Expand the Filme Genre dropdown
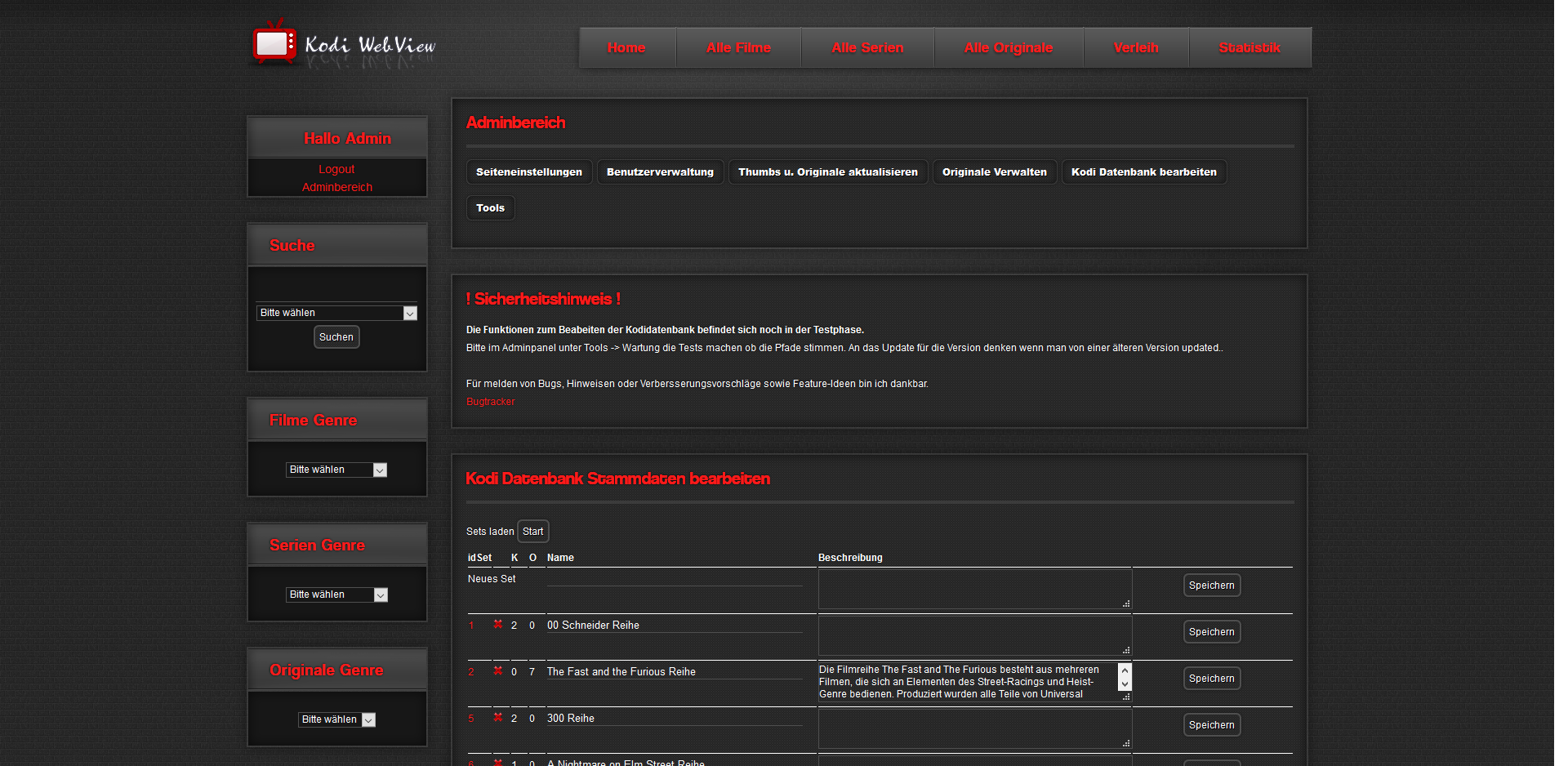 click(336, 470)
